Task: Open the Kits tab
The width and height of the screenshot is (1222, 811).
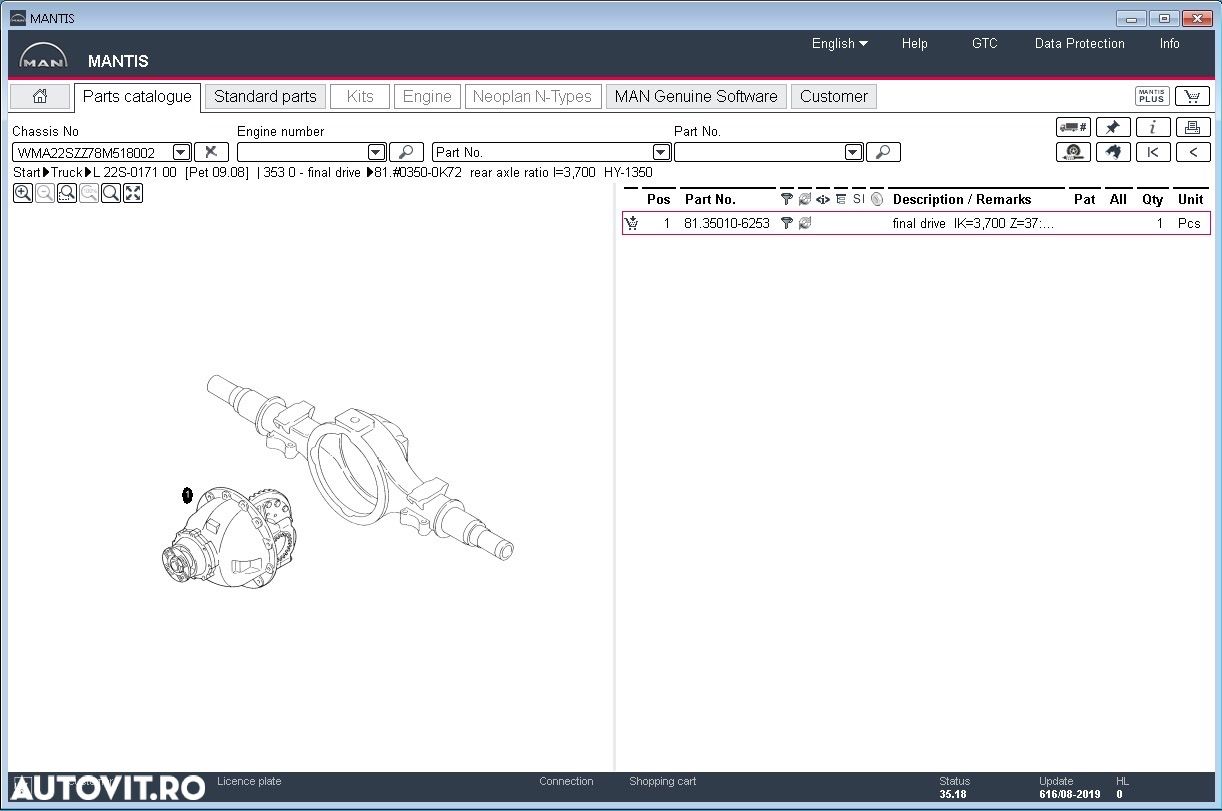Action: 360,96
